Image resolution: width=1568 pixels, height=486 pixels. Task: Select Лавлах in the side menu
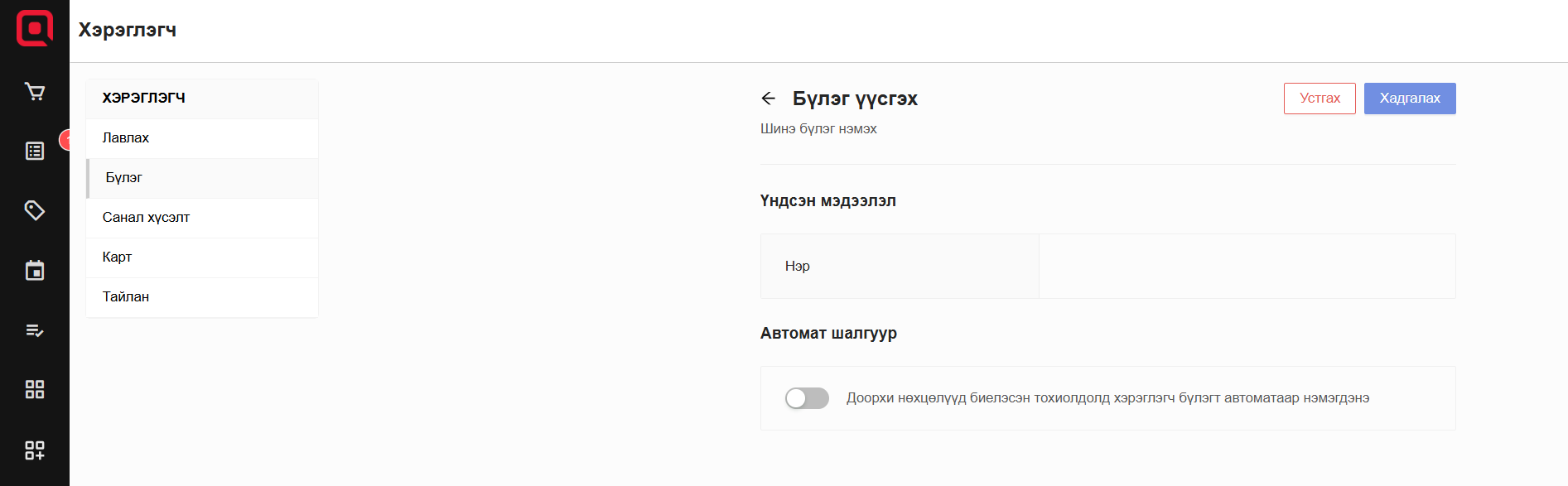click(126, 138)
